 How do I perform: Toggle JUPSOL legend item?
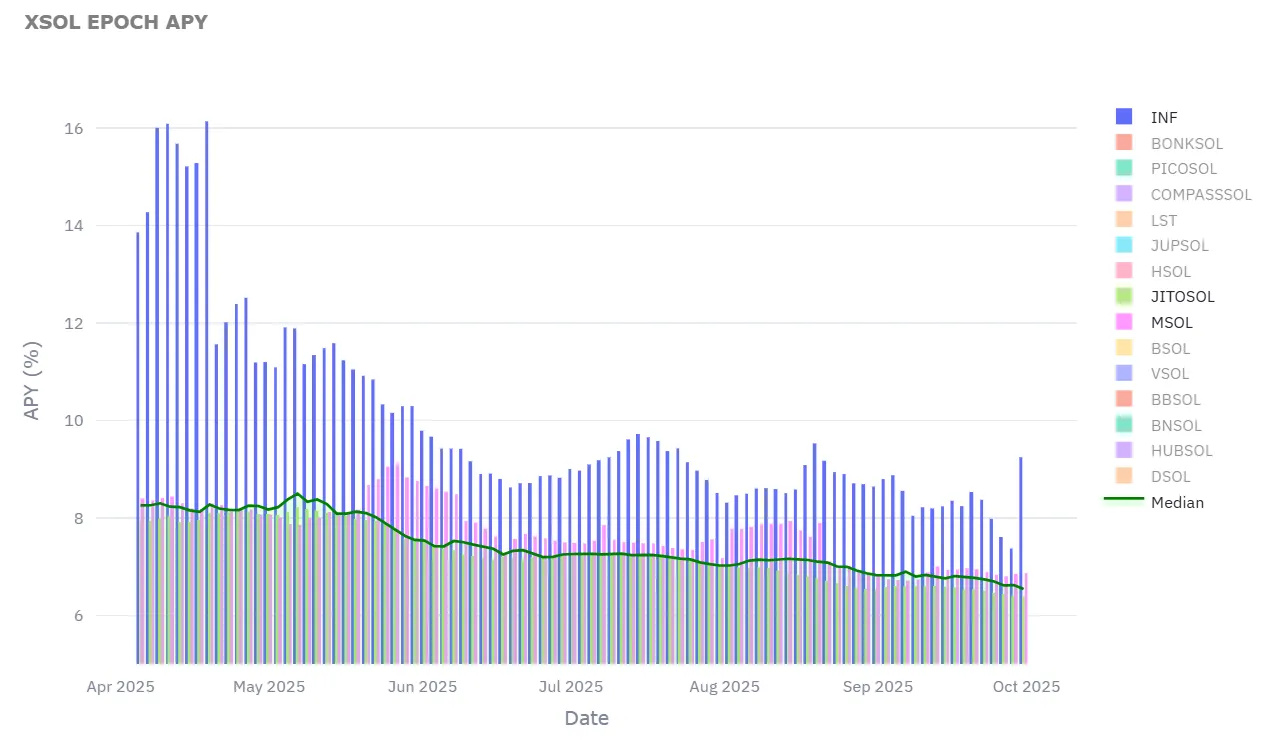(1179, 246)
